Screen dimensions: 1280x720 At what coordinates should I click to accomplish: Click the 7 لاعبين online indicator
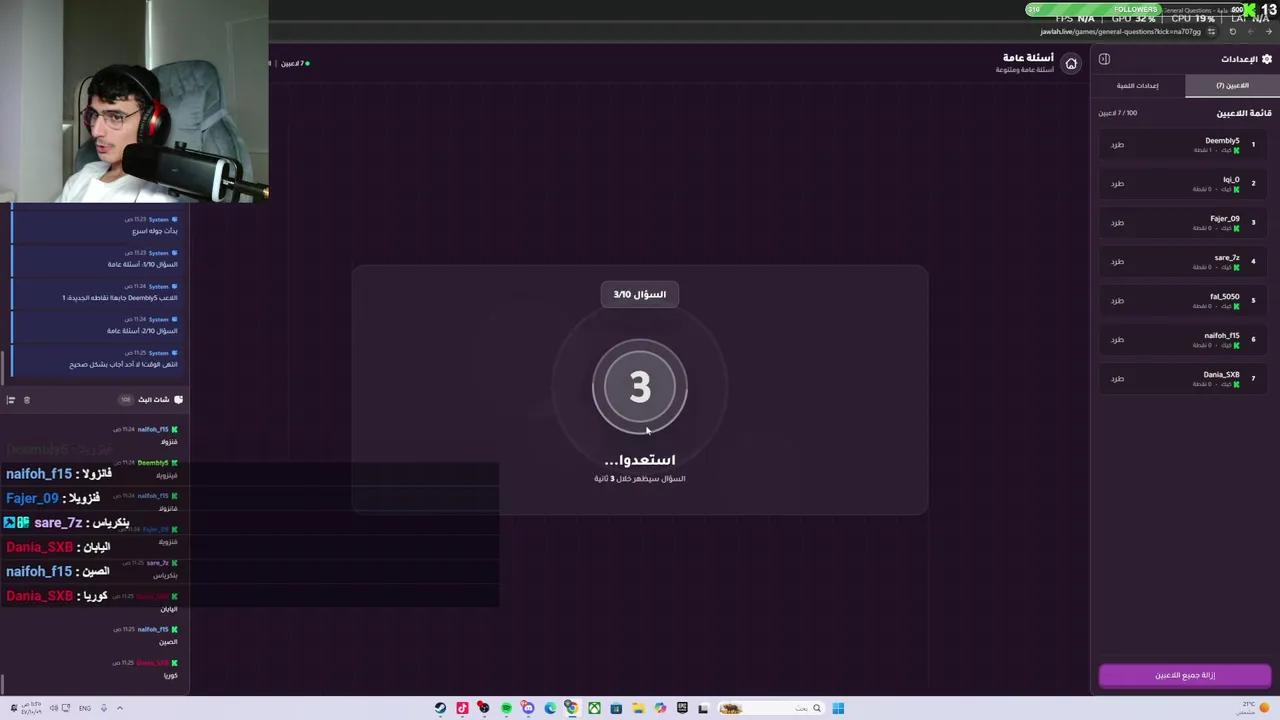click(x=295, y=64)
